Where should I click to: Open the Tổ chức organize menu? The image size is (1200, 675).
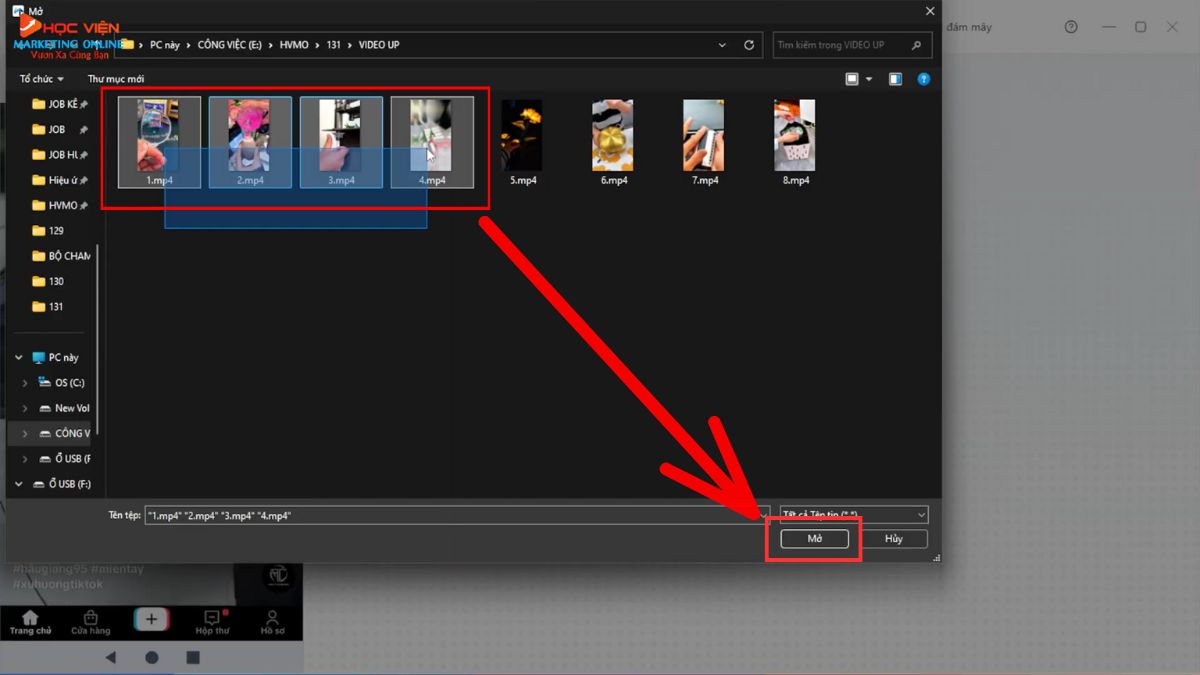(42, 79)
